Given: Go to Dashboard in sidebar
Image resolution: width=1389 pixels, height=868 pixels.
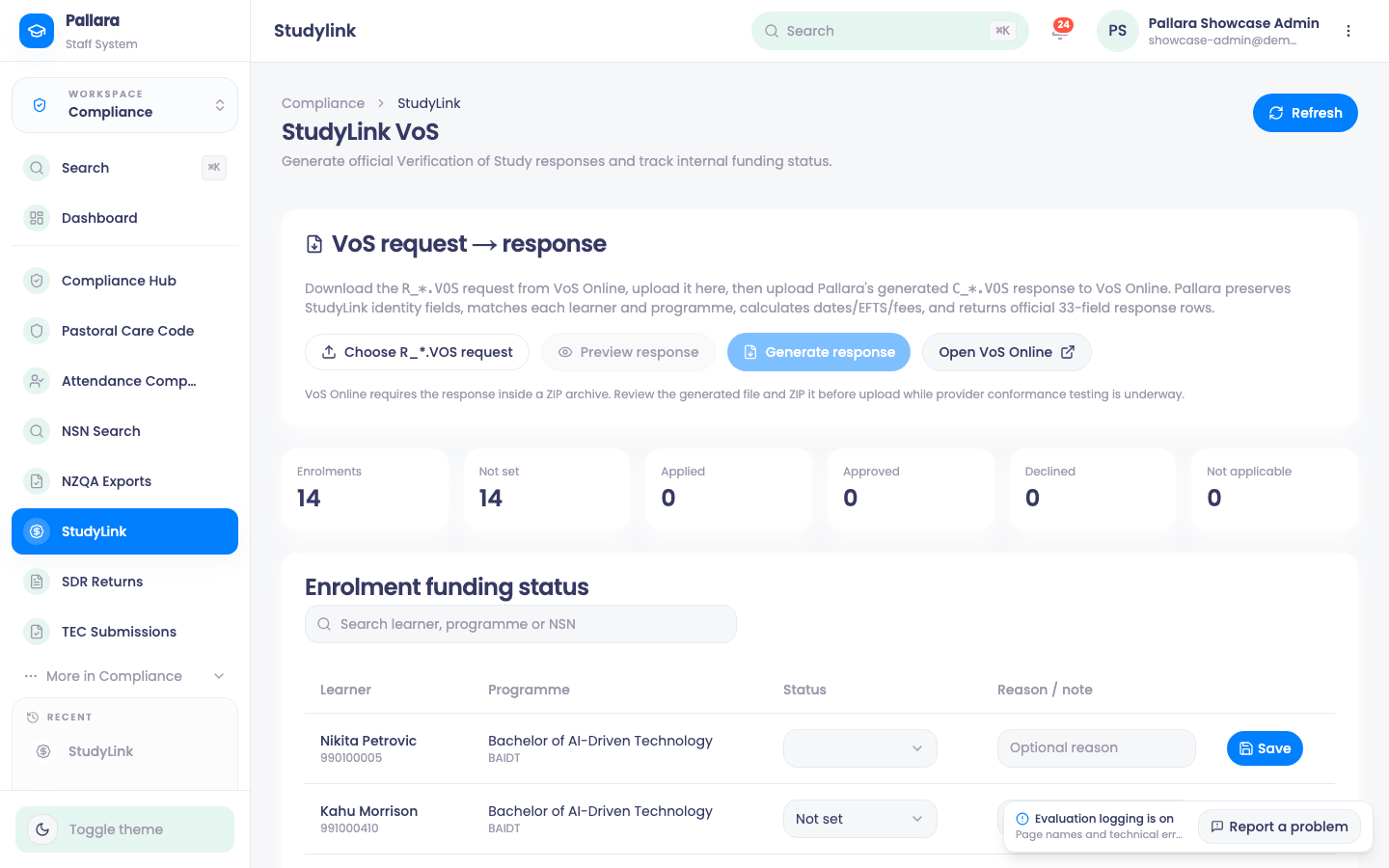Looking at the screenshot, I should pos(124,218).
